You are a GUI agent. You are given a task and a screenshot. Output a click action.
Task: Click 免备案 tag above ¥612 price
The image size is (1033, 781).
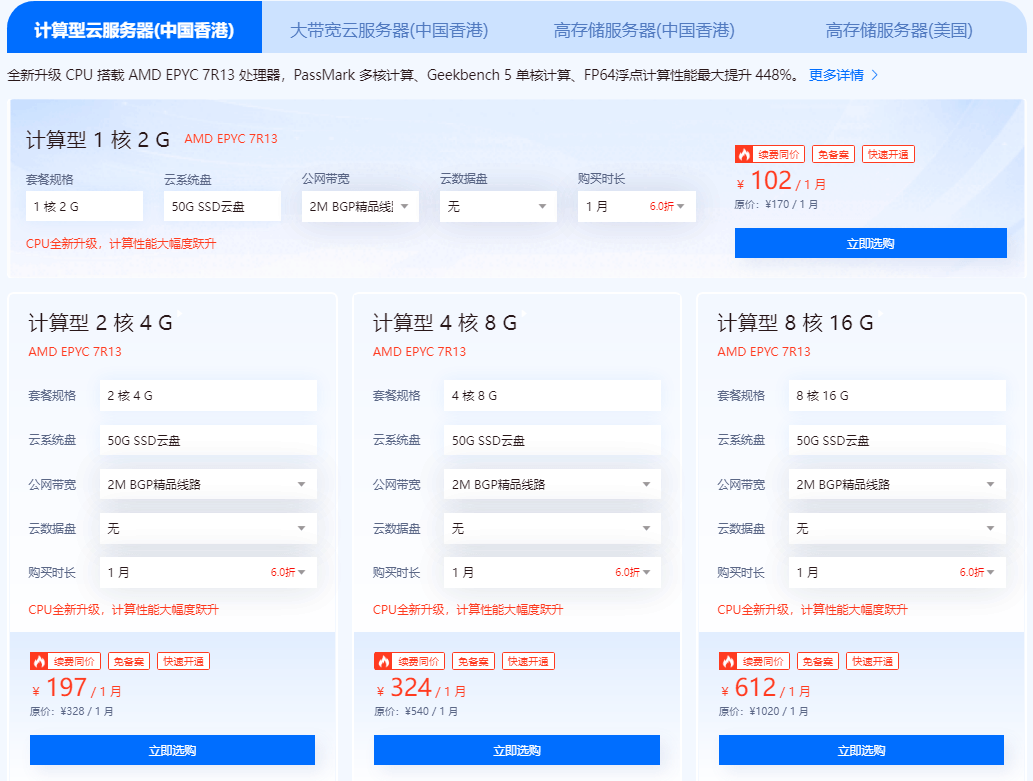[818, 661]
